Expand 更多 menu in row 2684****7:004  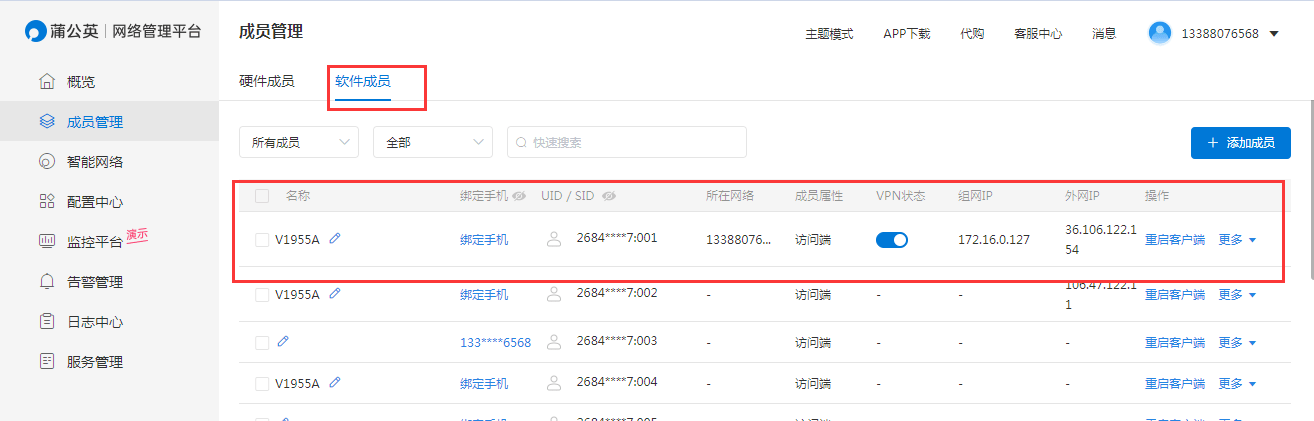(x=1237, y=383)
